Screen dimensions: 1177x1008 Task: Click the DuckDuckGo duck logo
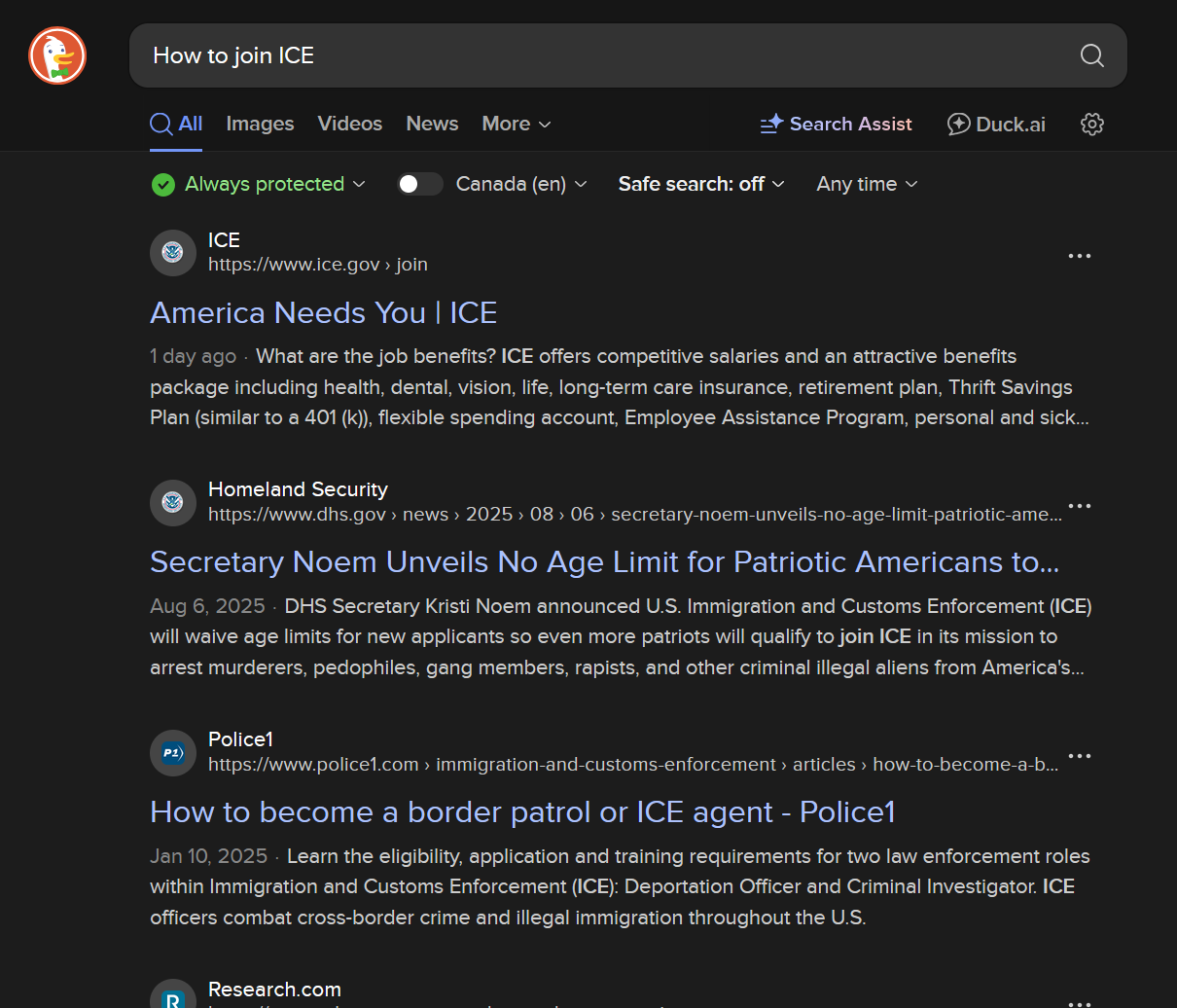[x=57, y=55]
